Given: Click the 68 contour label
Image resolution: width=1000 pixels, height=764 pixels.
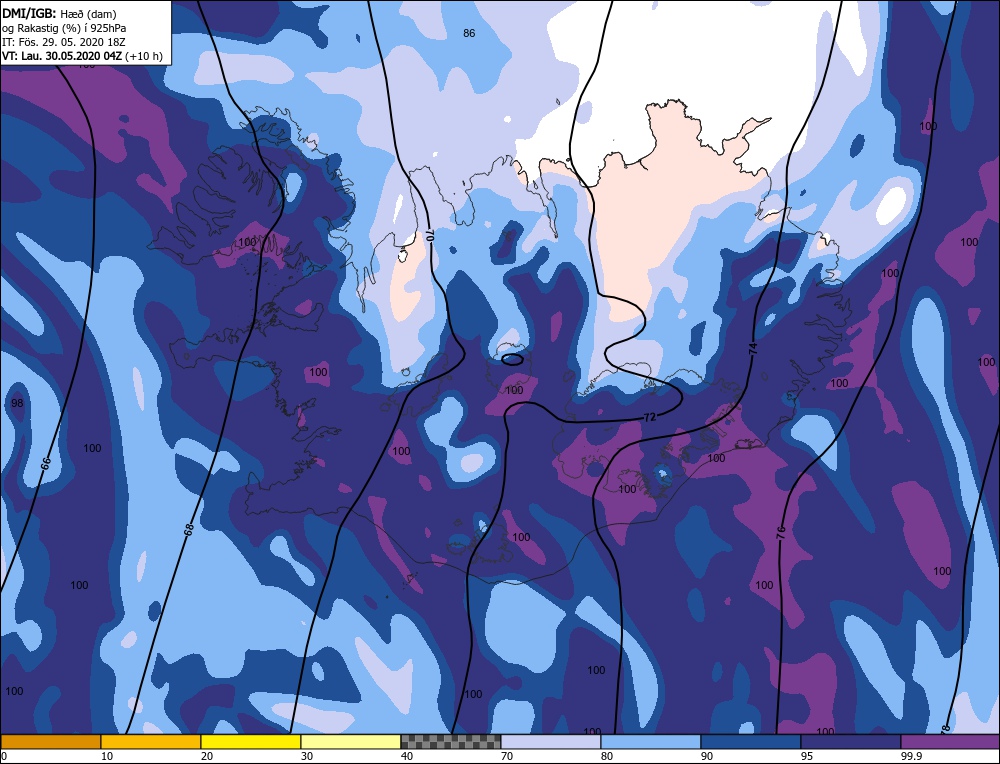Looking at the screenshot, I should (x=188, y=529).
